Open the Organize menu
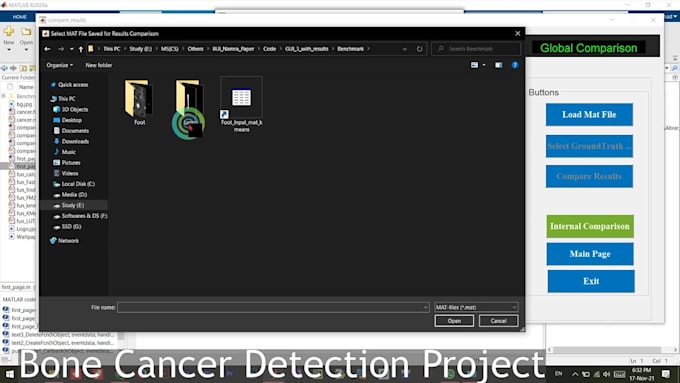This screenshot has height=383, width=680. (59, 65)
